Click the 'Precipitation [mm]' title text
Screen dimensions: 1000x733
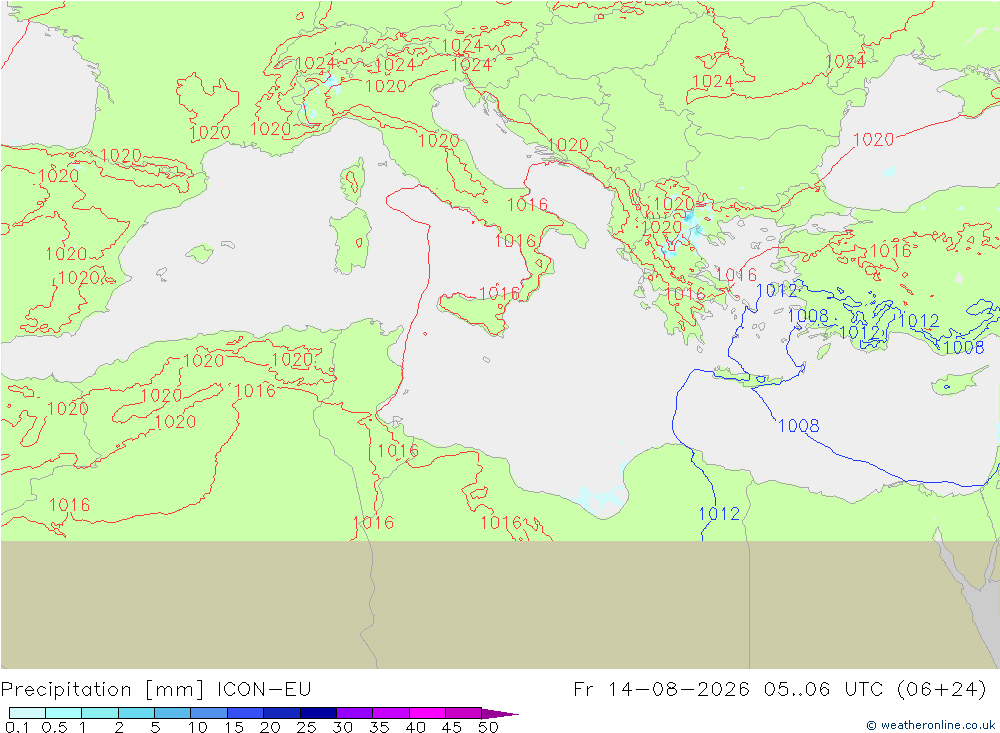pyautogui.click(x=102, y=690)
